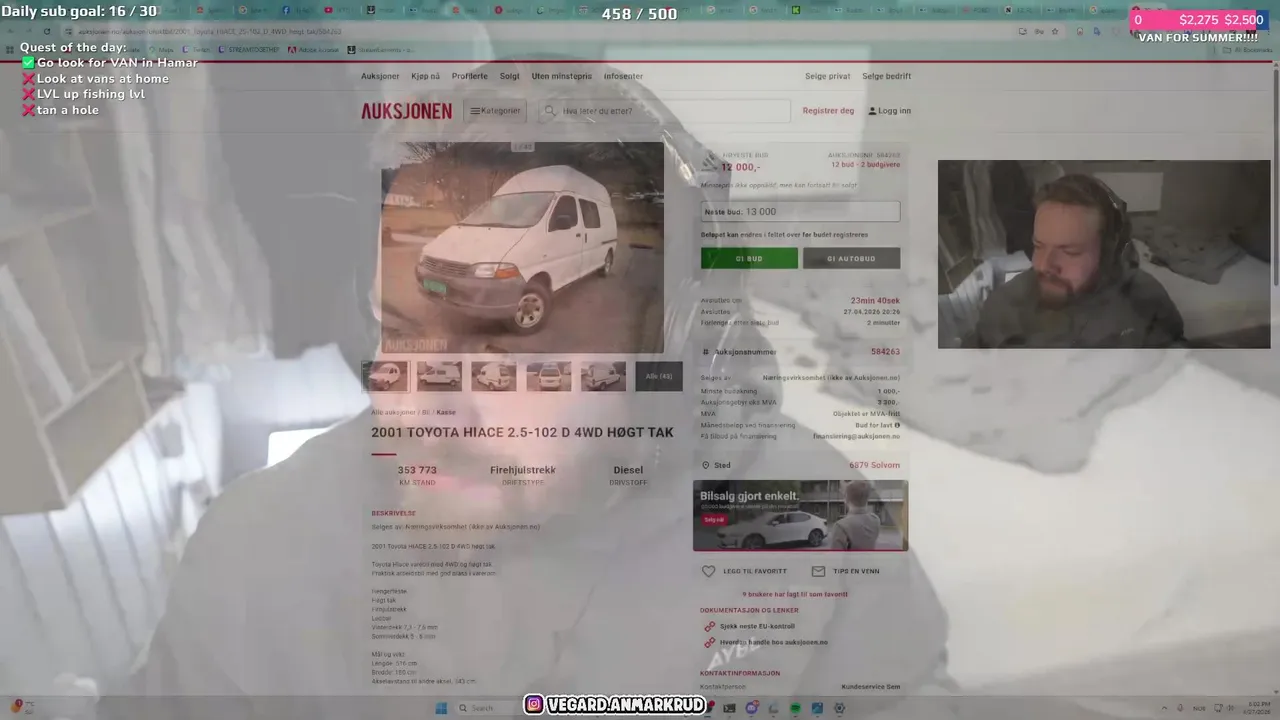
Task: Click the browser address bar URL
Action: point(210,31)
